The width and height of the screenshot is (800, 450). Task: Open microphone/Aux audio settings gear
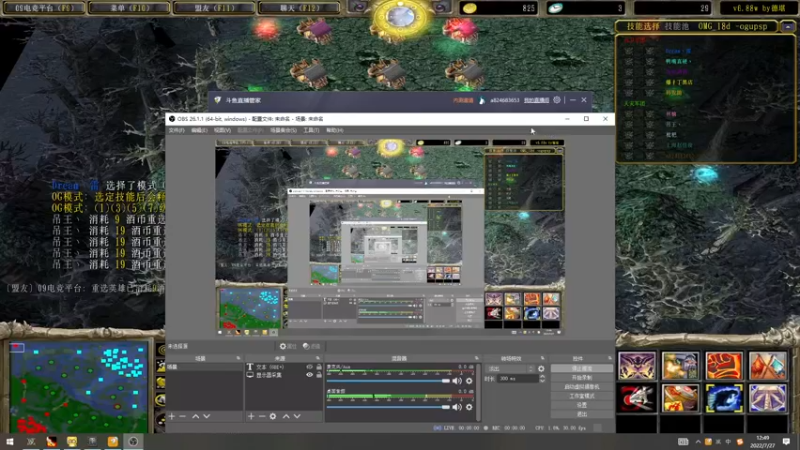469,381
